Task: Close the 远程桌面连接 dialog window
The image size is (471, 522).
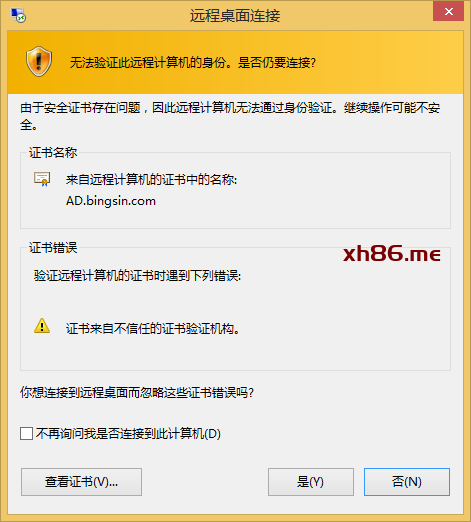Action: click(x=448, y=11)
